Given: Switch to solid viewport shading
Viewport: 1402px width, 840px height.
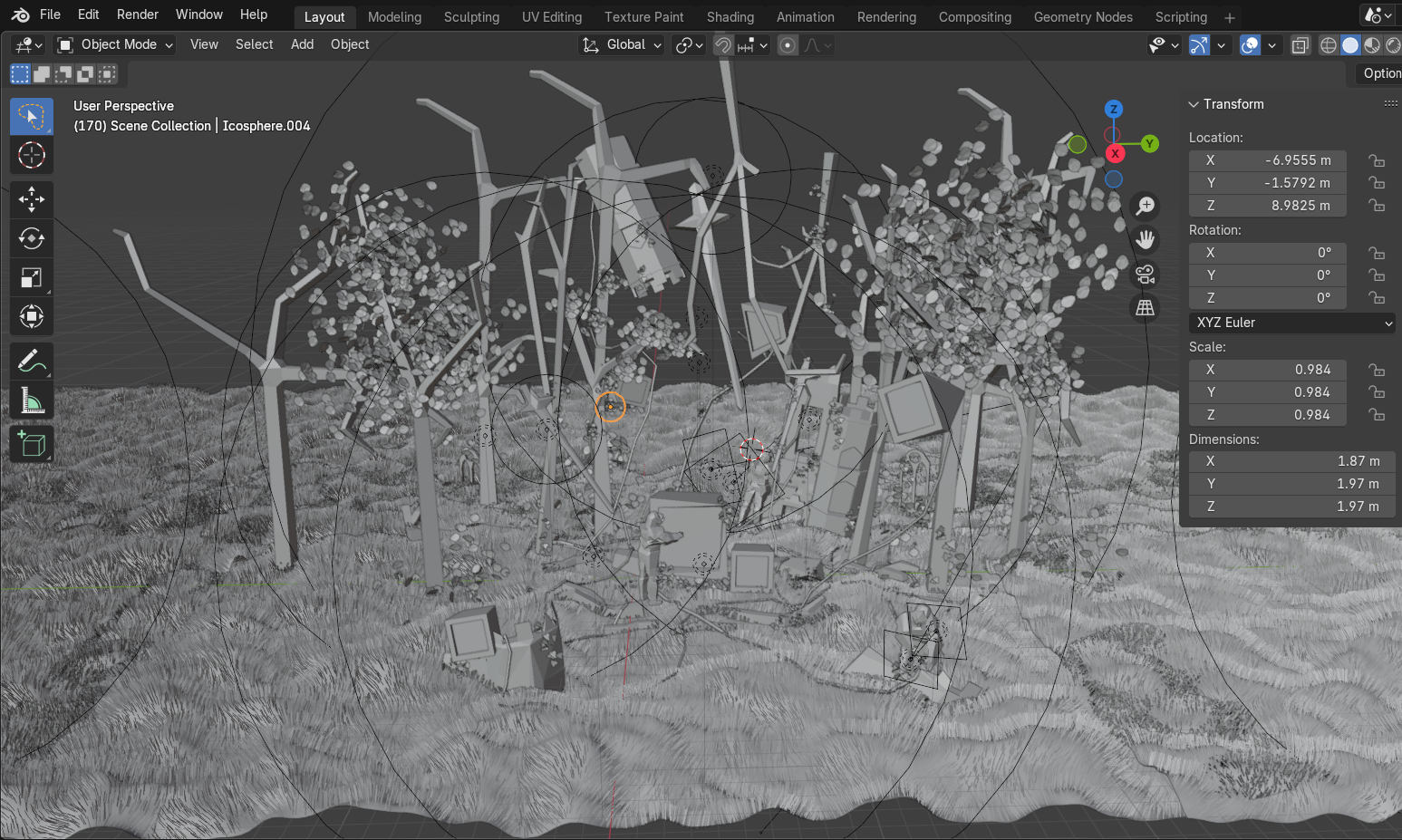Looking at the screenshot, I should [x=1350, y=45].
